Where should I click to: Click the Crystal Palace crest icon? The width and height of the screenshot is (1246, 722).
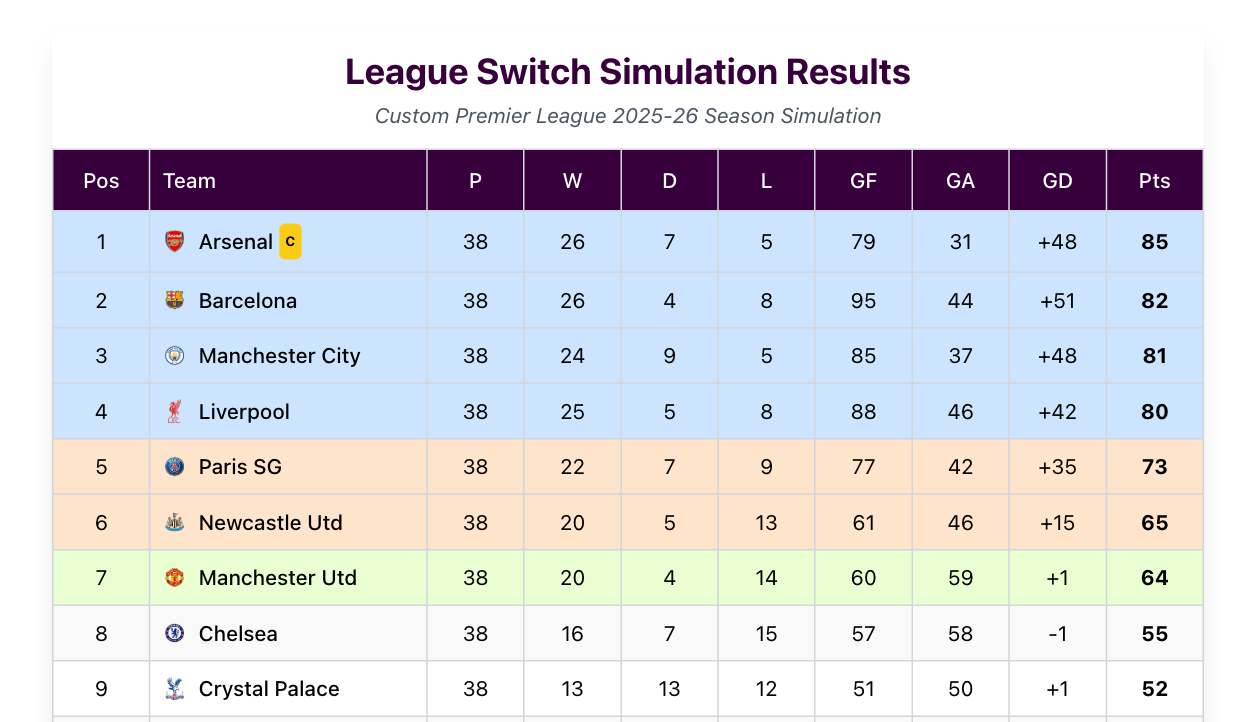coord(175,689)
